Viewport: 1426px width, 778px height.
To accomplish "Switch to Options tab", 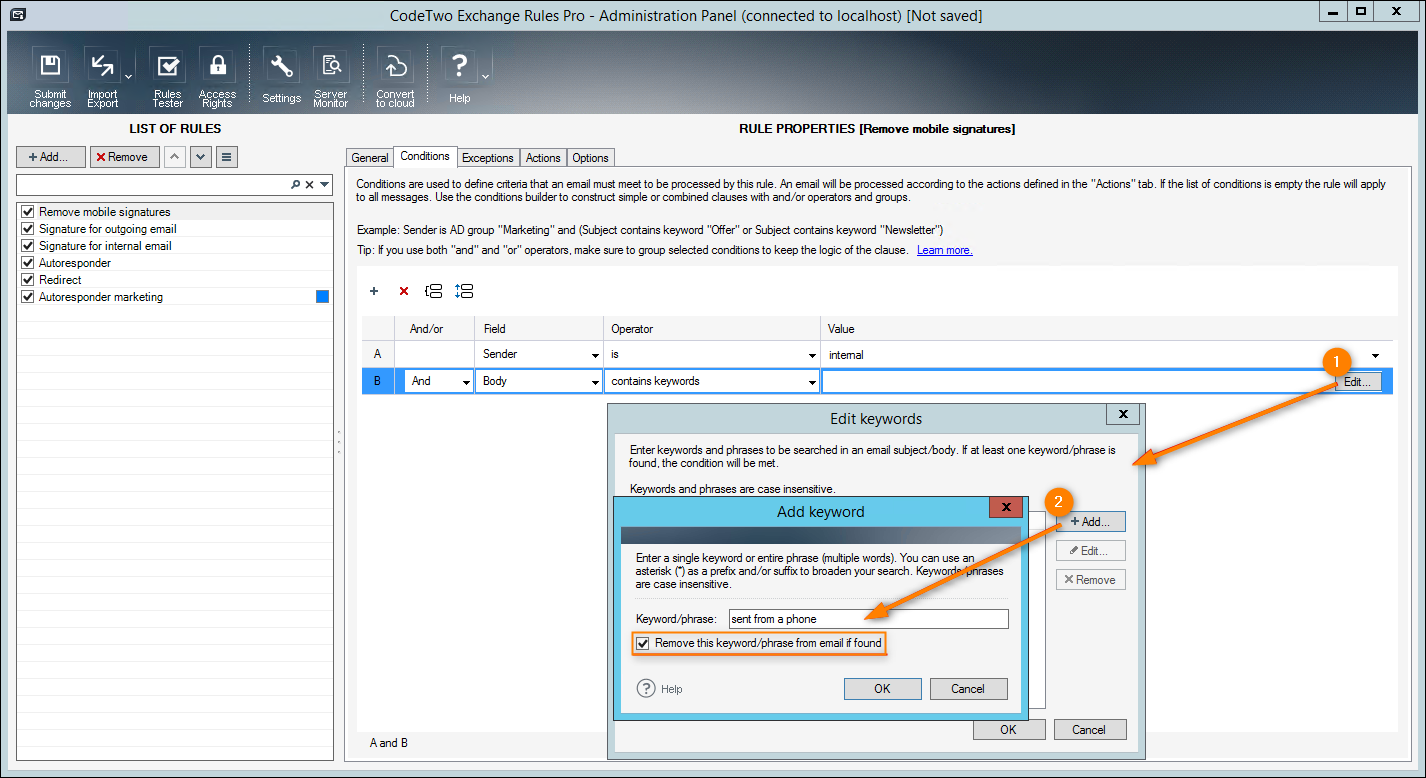I will [x=591, y=158].
